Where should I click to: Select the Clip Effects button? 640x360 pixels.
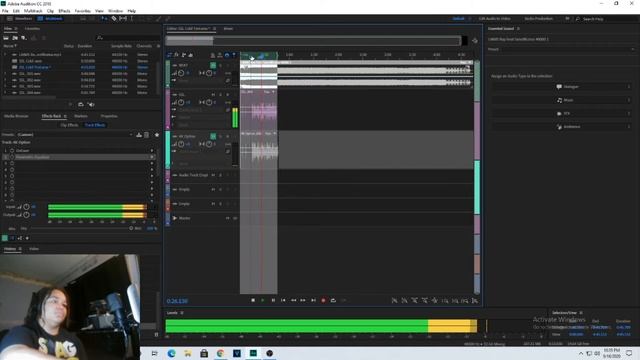coord(69,125)
